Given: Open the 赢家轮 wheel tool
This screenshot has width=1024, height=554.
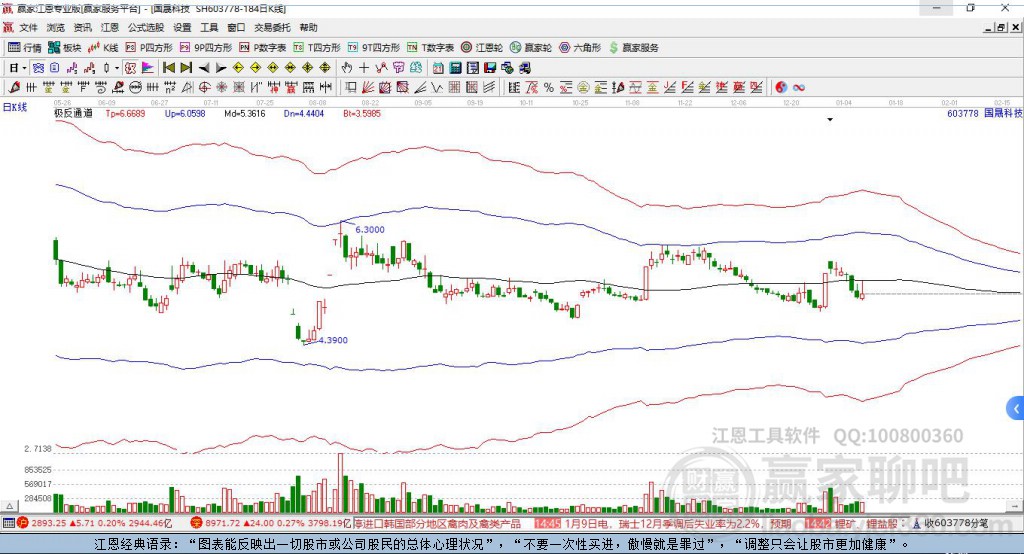Looking at the screenshot, I should point(531,48).
